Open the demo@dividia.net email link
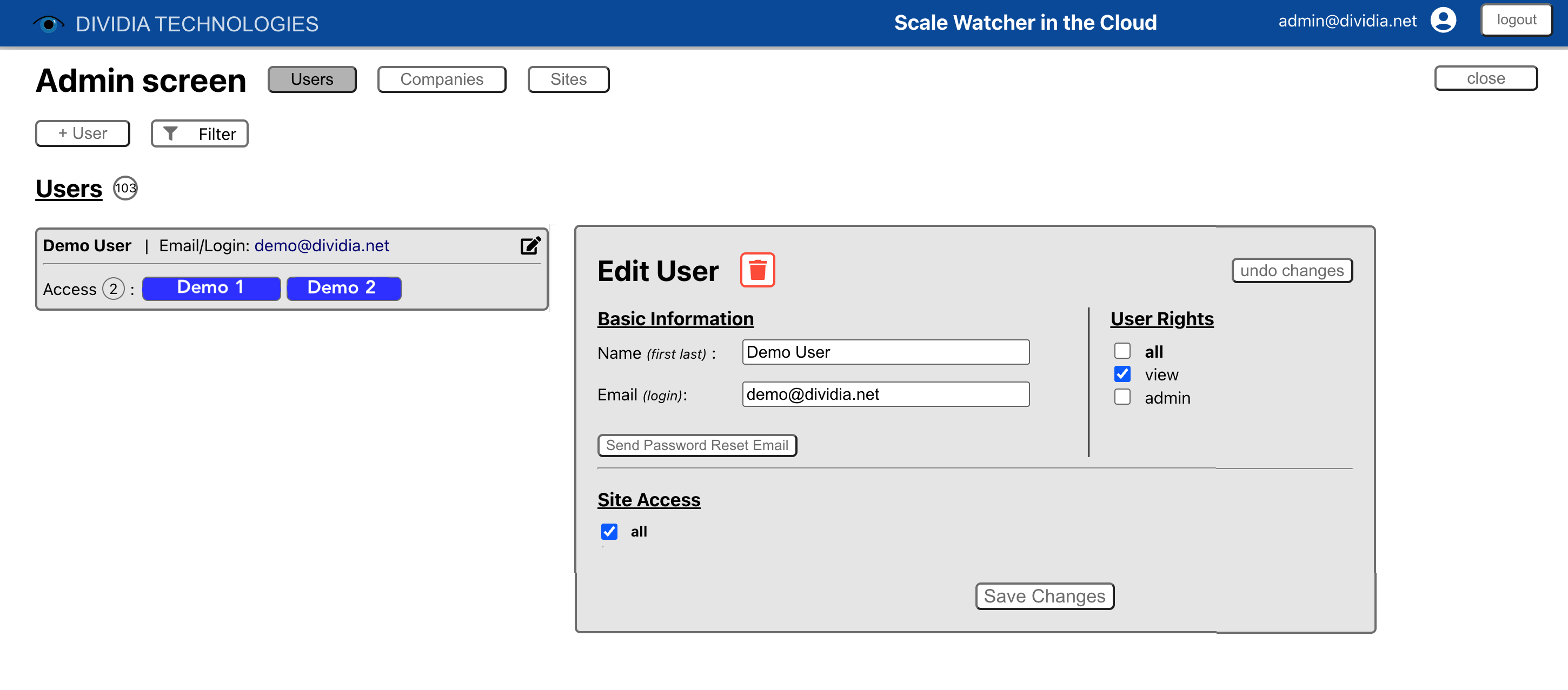1568x690 pixels. tap(321, 245)
